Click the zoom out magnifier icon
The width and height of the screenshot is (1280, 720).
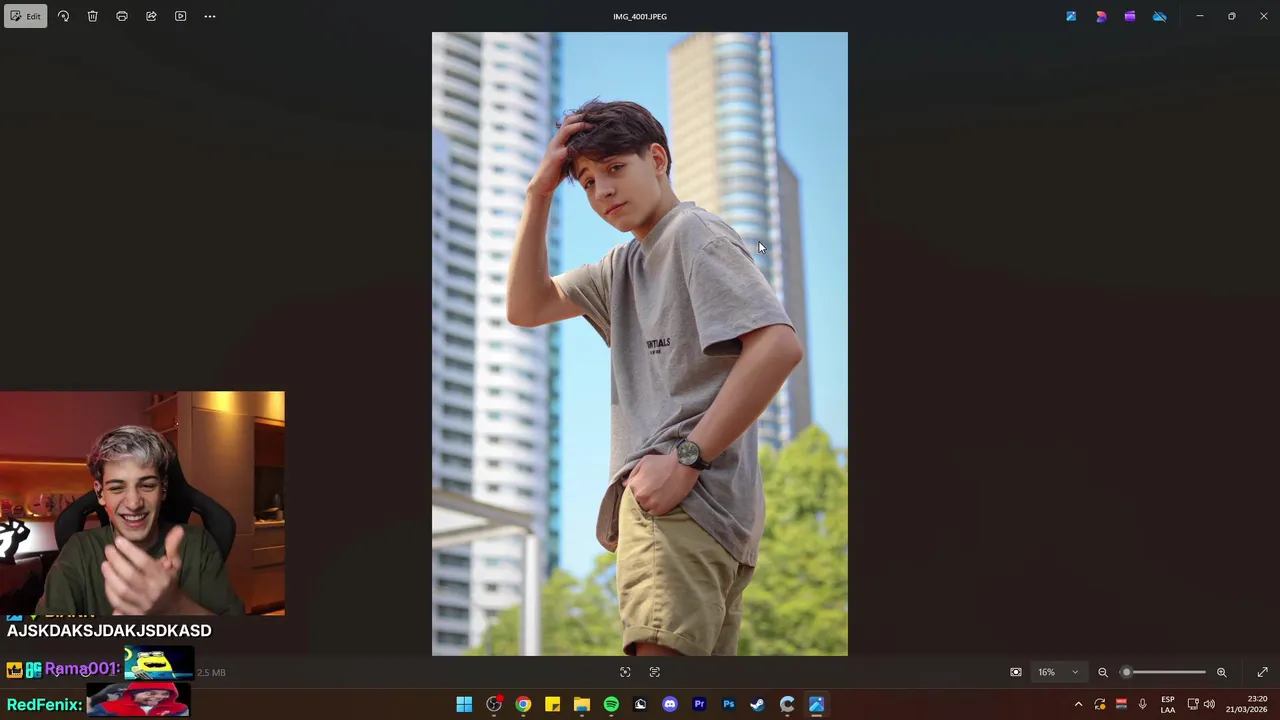[x=1103, y=672]
